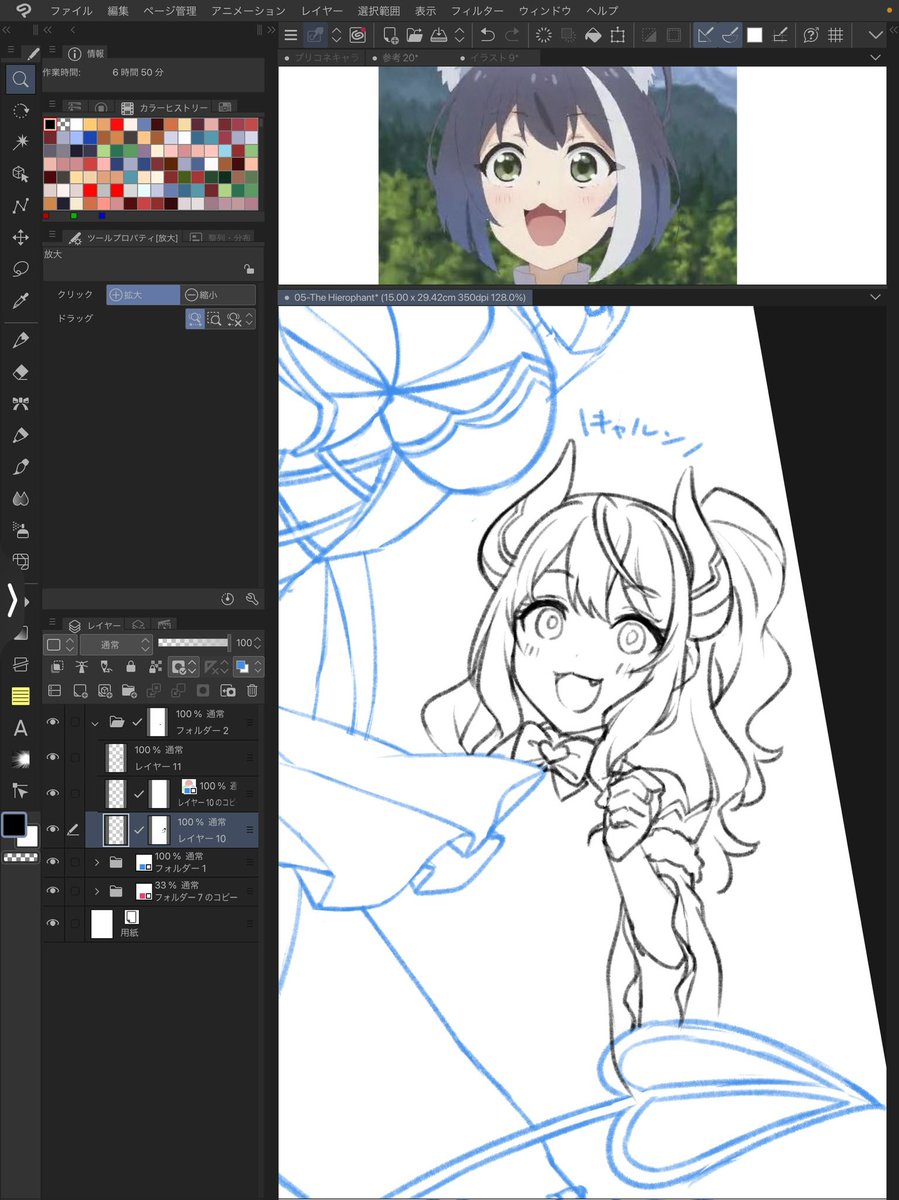Viewport: 899px width, 1200px height.
Task: Expand the command bar overflow chevron
Action: (x=876, y=35)
